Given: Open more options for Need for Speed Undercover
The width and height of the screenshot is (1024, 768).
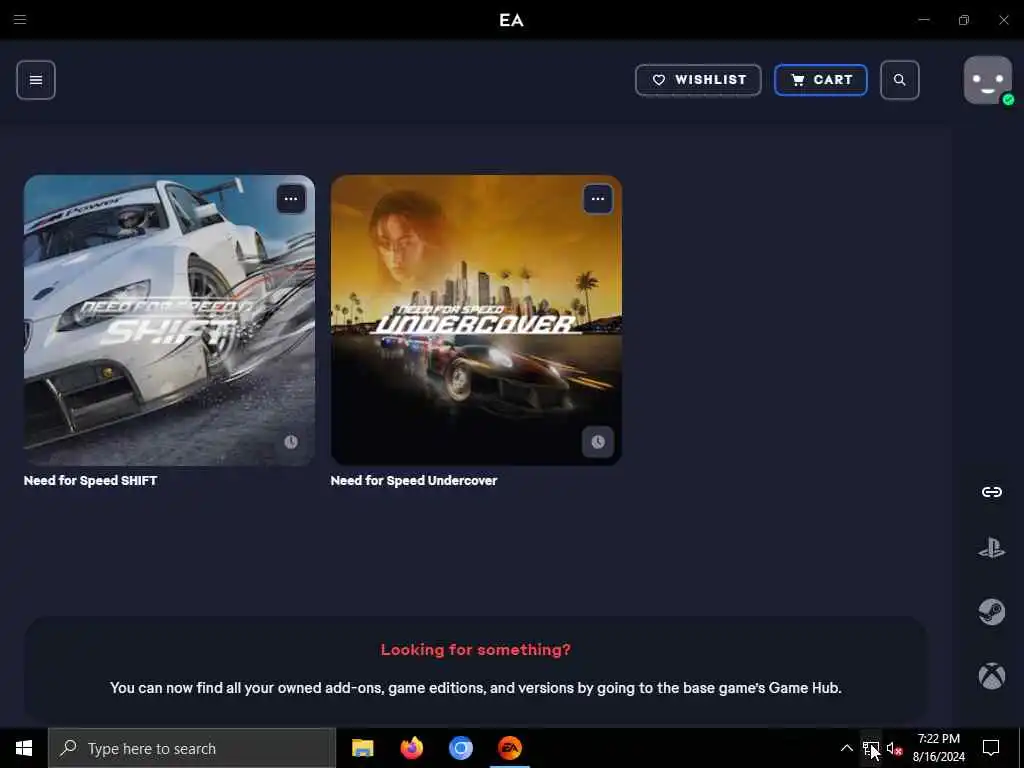Looking at the screenshot, I should (598, 199).
